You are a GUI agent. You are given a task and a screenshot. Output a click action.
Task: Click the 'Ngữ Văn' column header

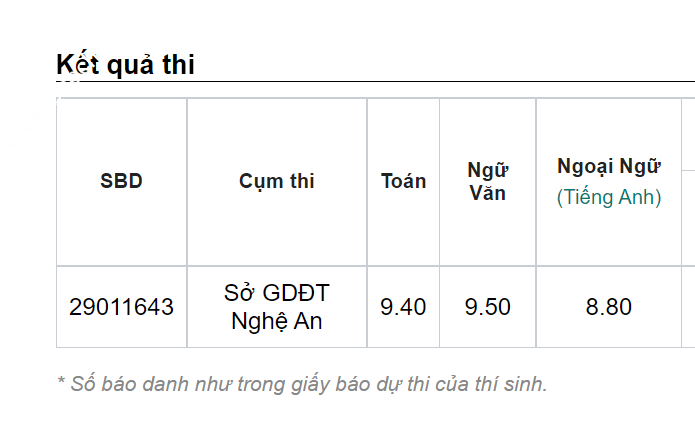(x=488, y=181)
